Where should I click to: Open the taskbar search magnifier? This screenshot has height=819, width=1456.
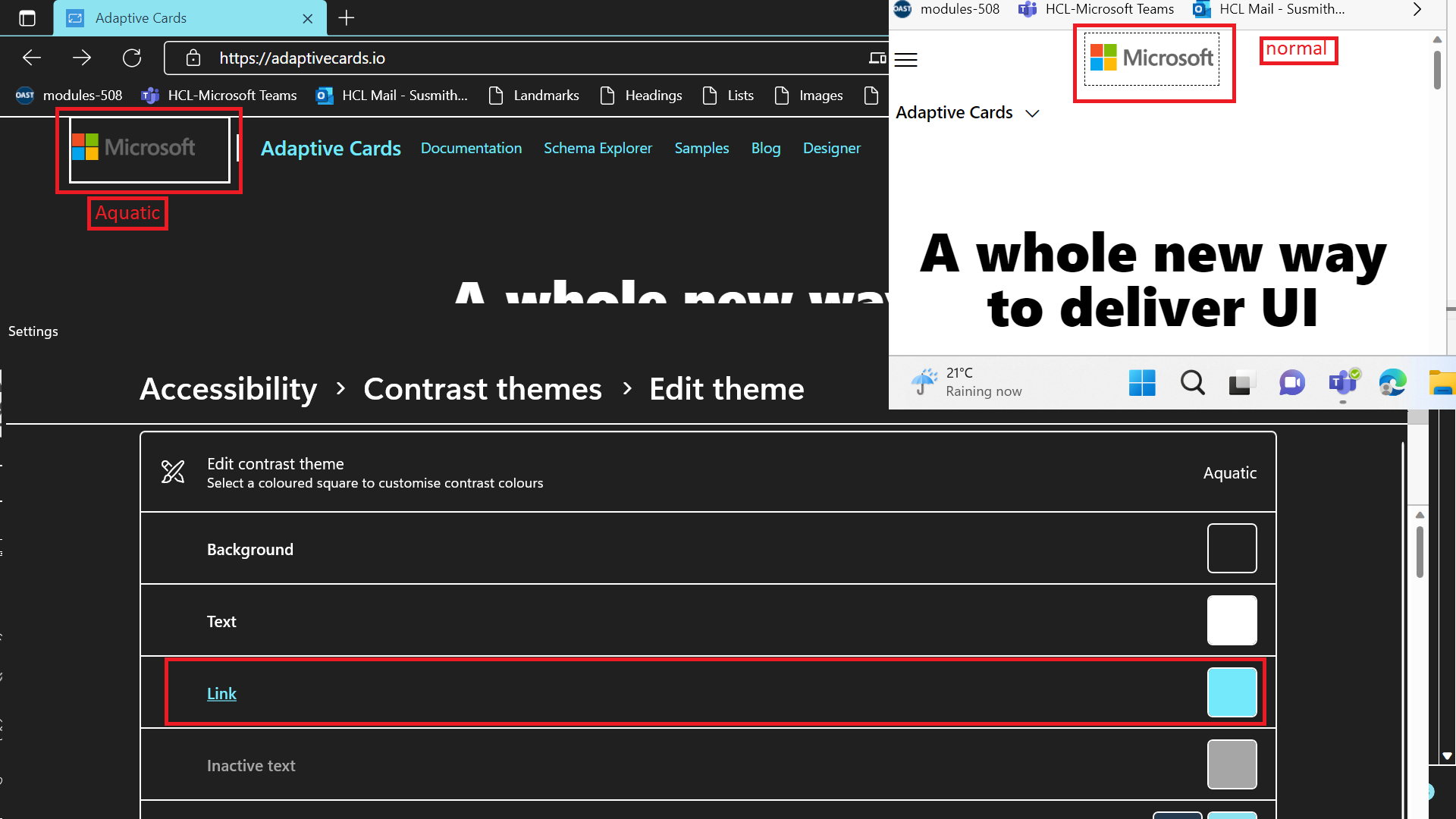coord(1192,383)
